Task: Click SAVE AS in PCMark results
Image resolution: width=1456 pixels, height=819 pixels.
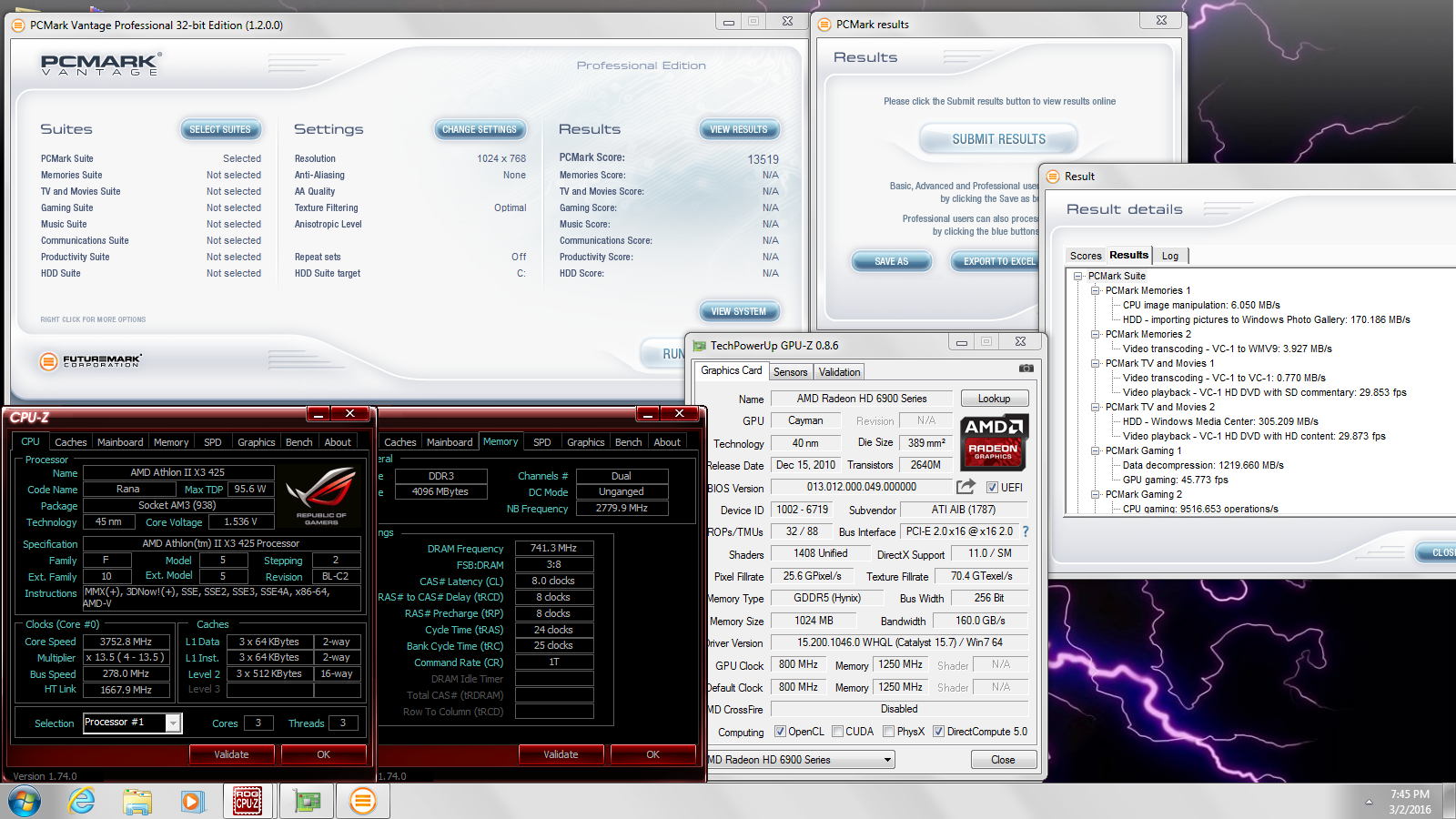Action: (892, 261)
